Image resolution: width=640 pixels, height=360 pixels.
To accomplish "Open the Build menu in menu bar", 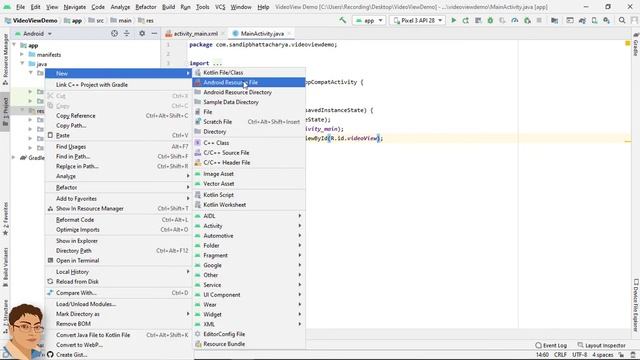I will click(x=168, y=7).
